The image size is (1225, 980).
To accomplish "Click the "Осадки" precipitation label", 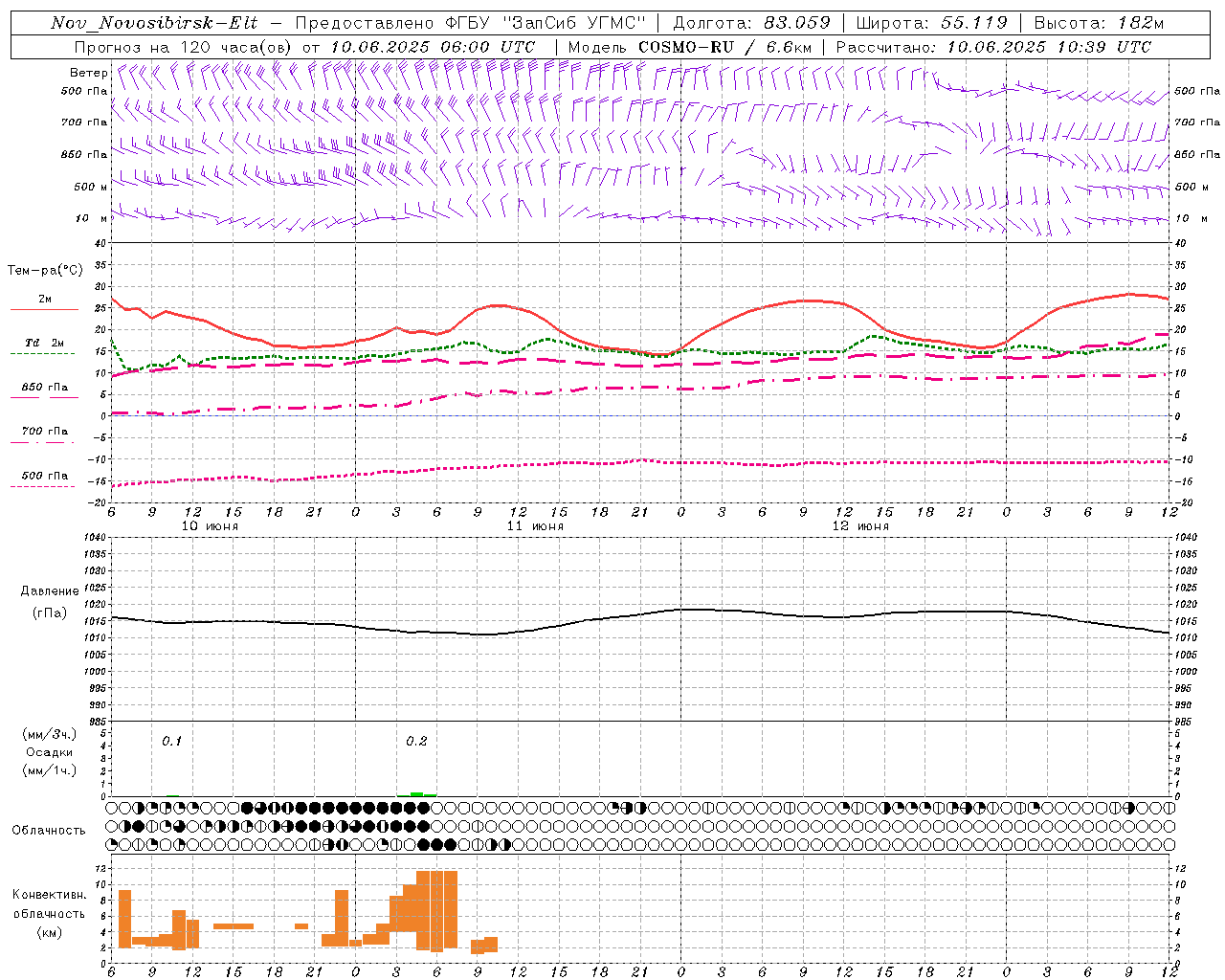I will click(x=50, y=752).
